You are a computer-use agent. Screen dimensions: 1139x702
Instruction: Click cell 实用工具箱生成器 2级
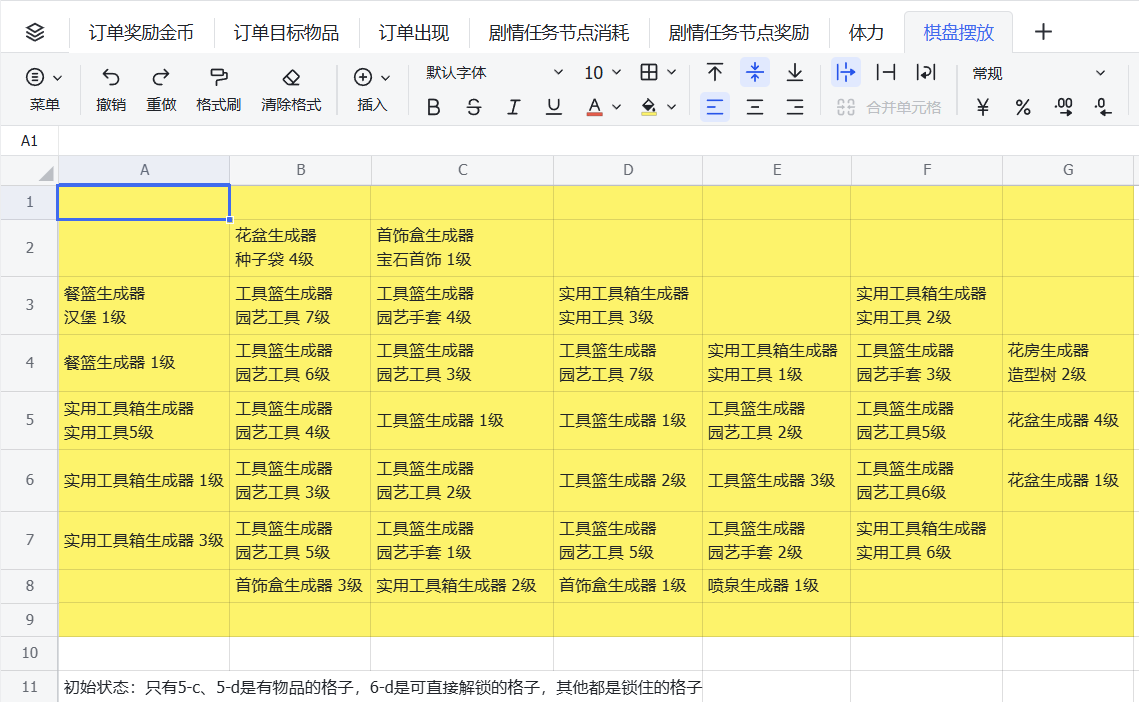[462, 586]
